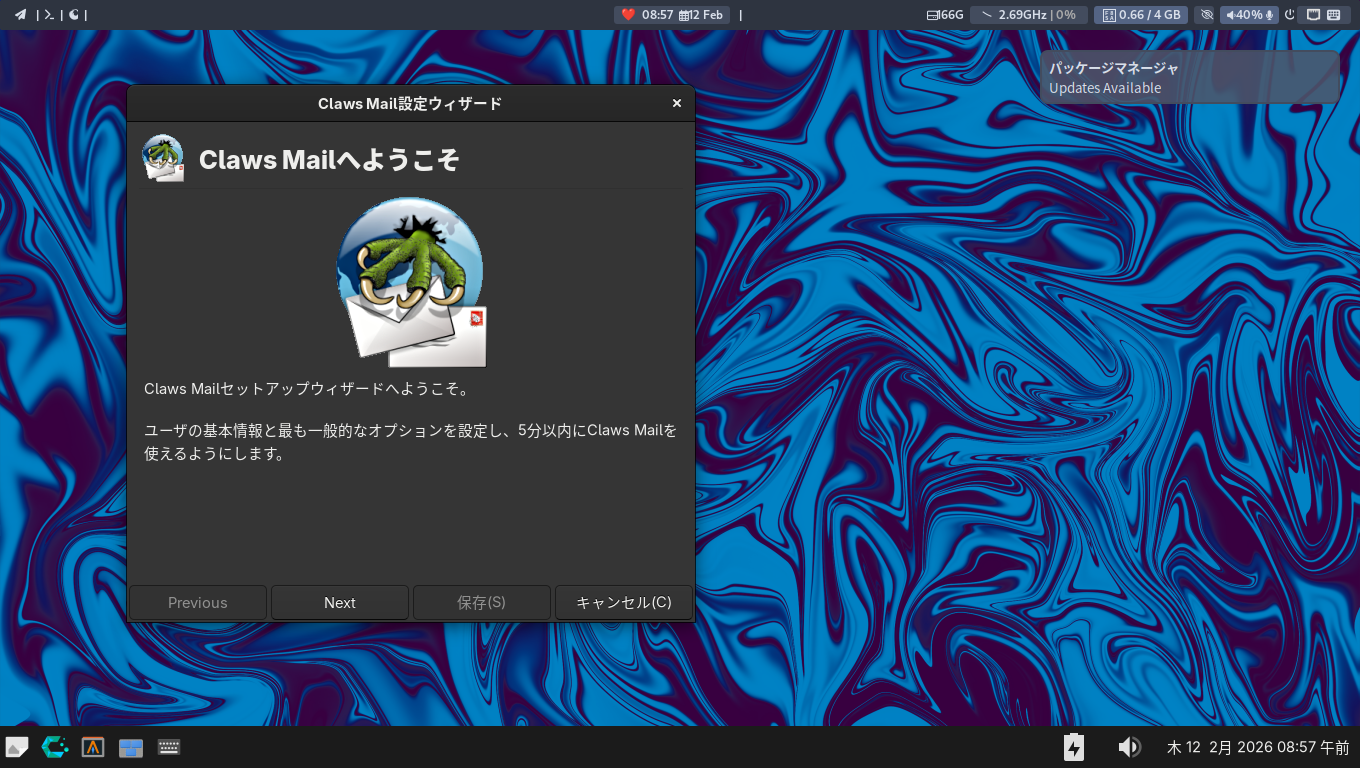Open the パッケージマネージャ Updates Available notification
The width and height of the screenshot is (1360, 768).
[x=1190, y=77]
